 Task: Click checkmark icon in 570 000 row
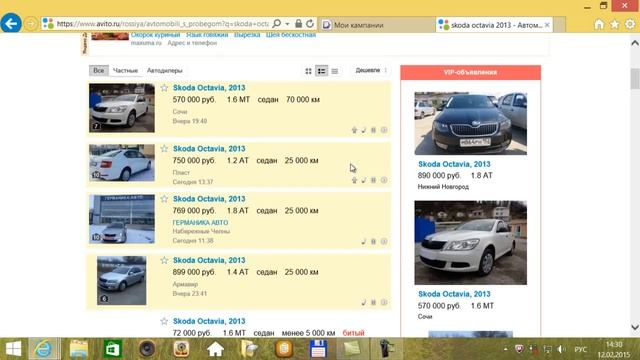tap(364, 130)
